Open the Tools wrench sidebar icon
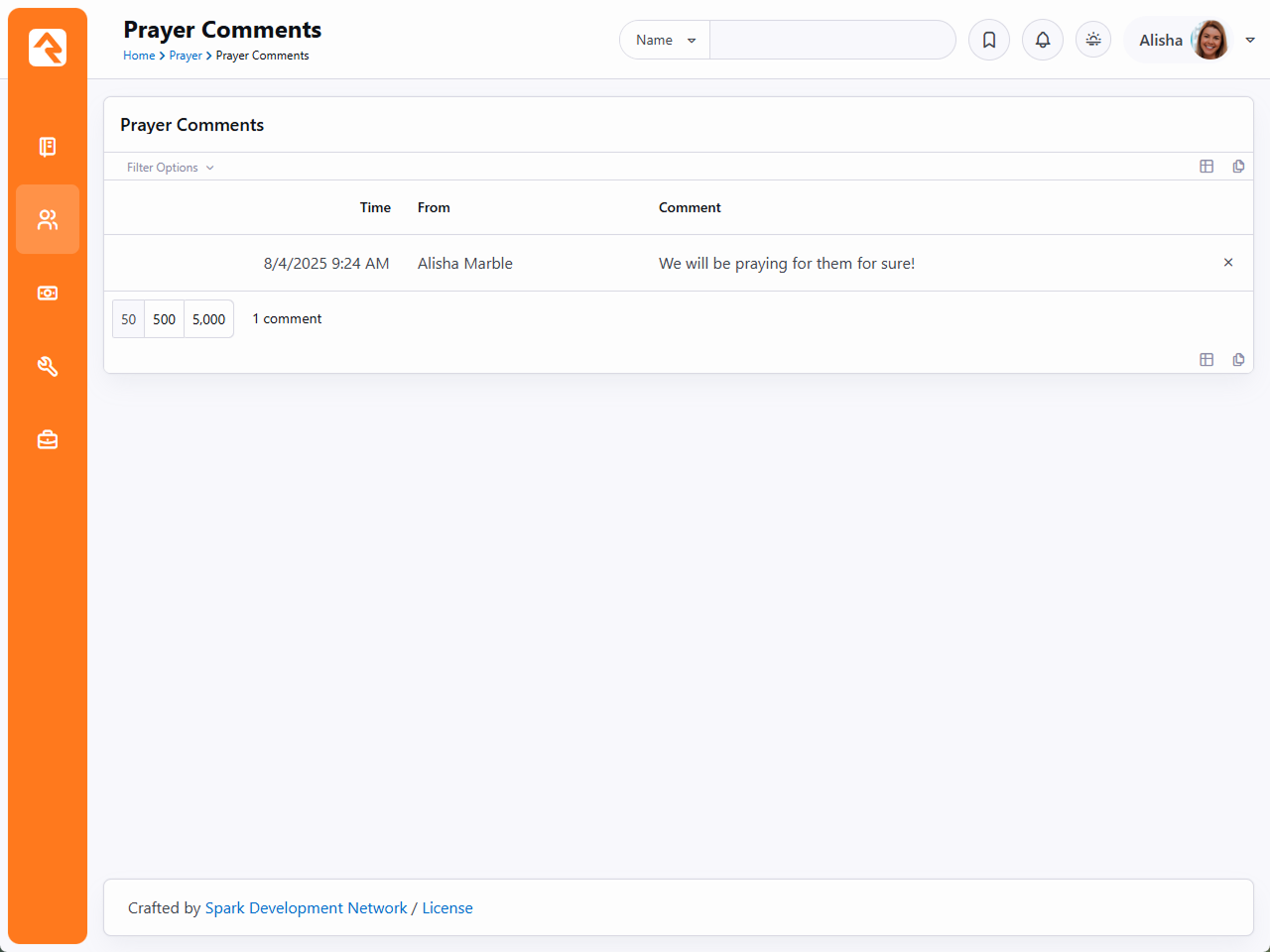 (48, 367)
